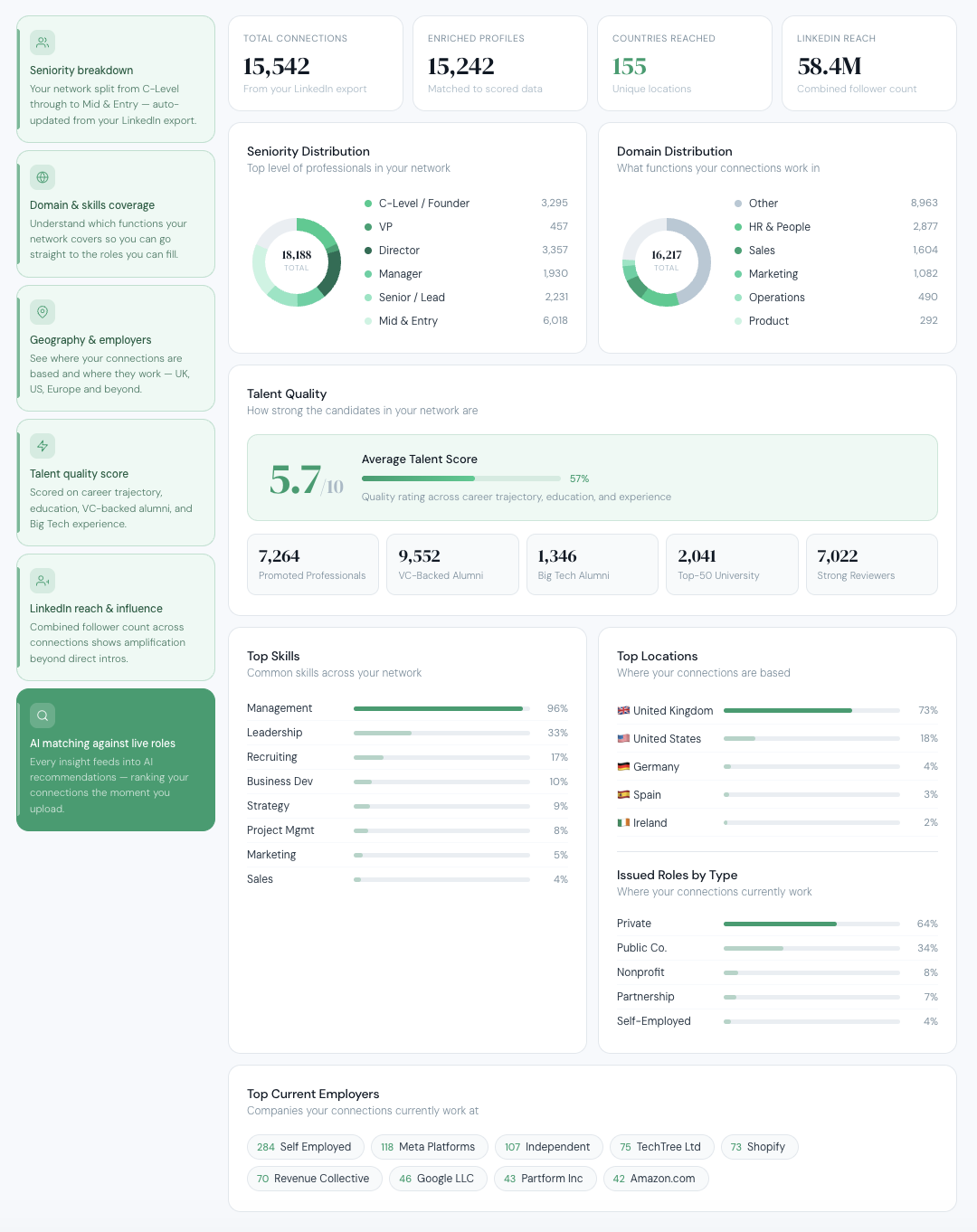Click the Average Talent Score progress bar
Screen dimensions: 977x1232
click(460, 479)
